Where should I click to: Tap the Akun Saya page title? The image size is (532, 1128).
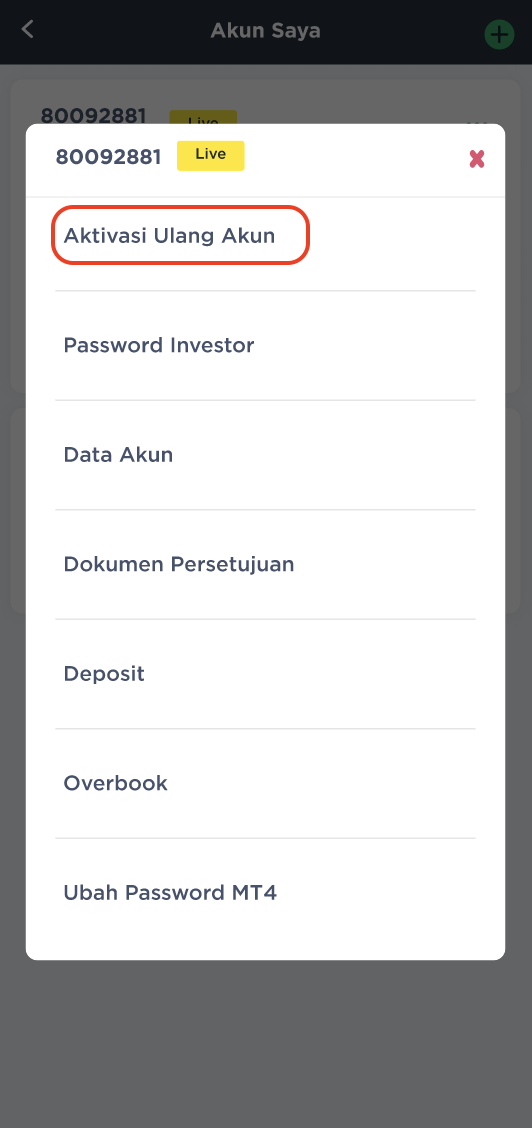[265, 31]
